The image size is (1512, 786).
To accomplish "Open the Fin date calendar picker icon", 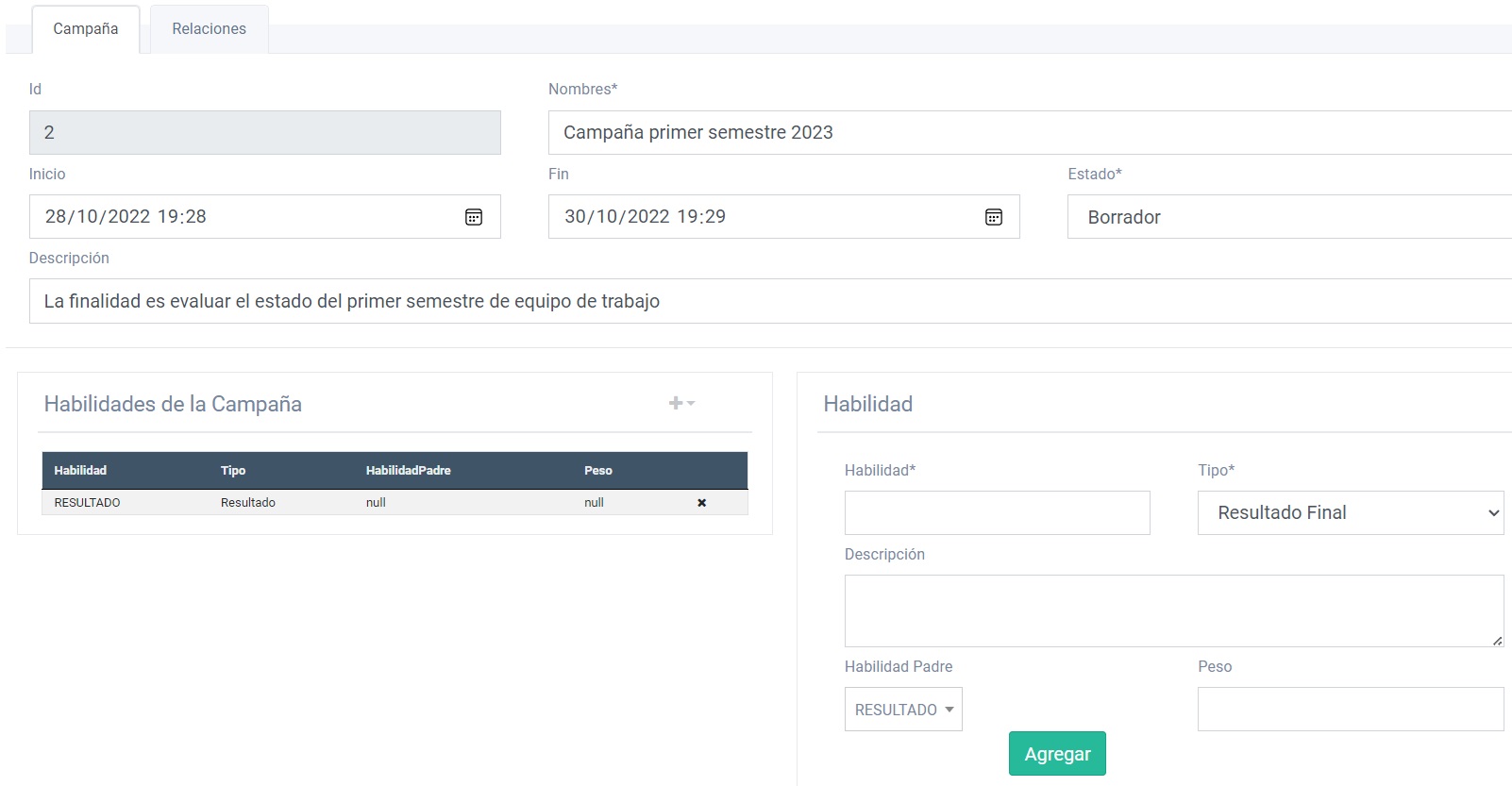I will 993,217.
